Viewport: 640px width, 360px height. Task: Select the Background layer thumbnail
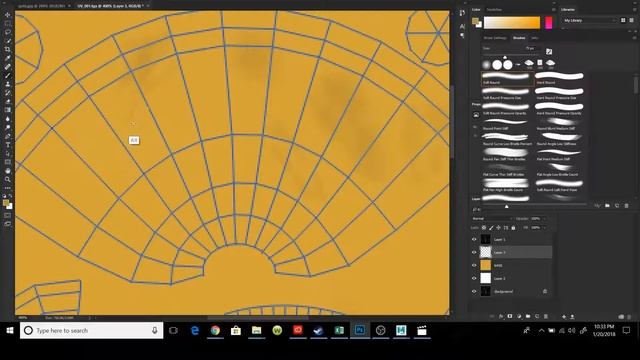coord(485,291)
